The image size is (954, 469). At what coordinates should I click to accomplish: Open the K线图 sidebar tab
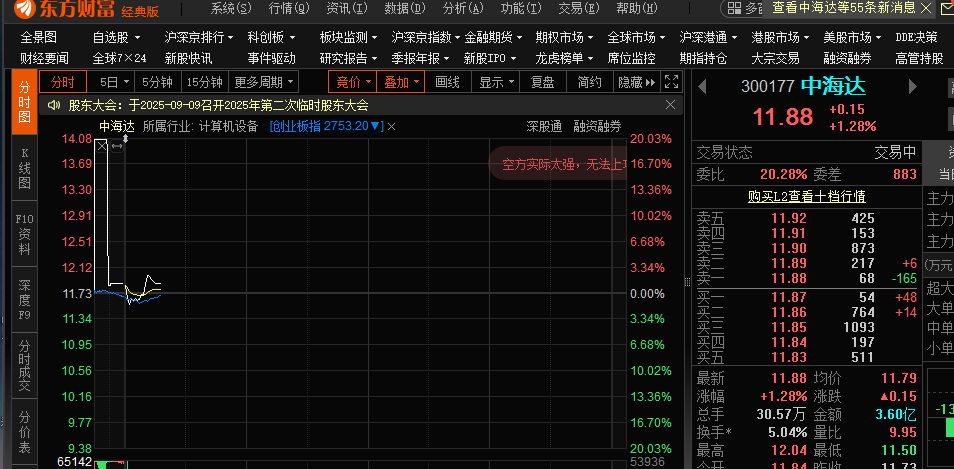tap(24, 168)
